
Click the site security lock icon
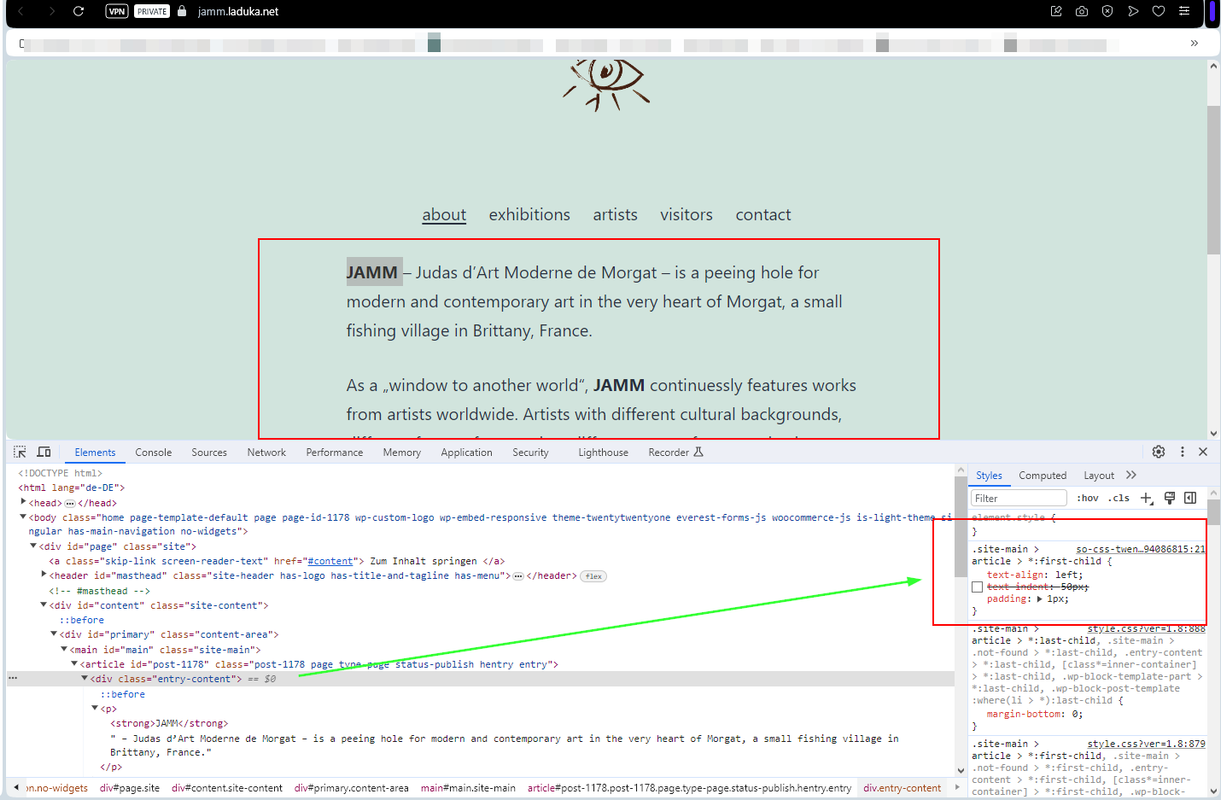[x=181, y=12]
